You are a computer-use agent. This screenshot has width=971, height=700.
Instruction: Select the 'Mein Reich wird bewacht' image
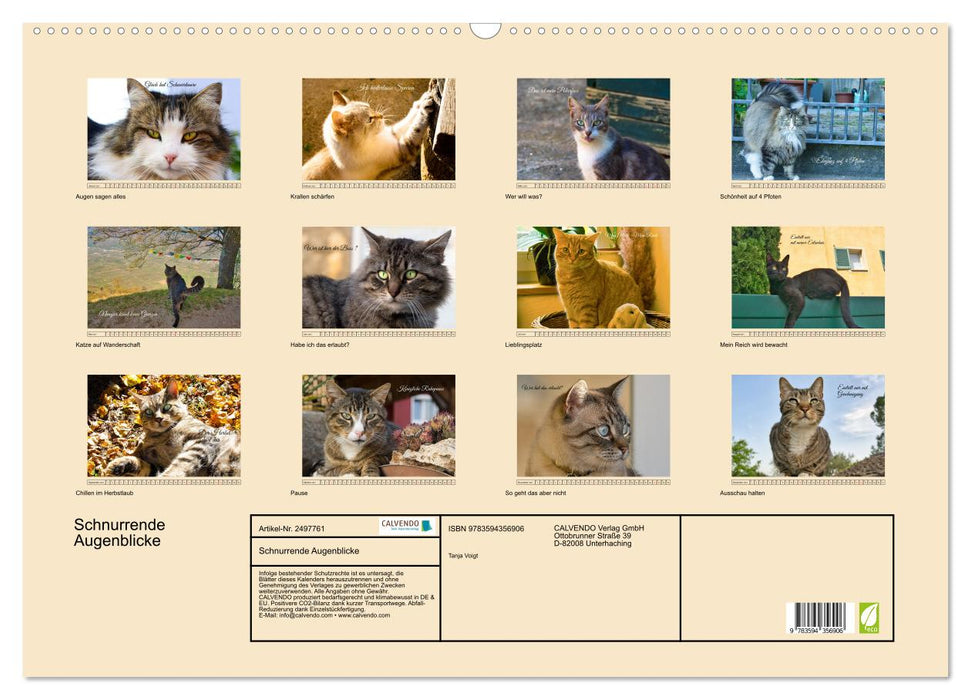click(x=808, y=277)
